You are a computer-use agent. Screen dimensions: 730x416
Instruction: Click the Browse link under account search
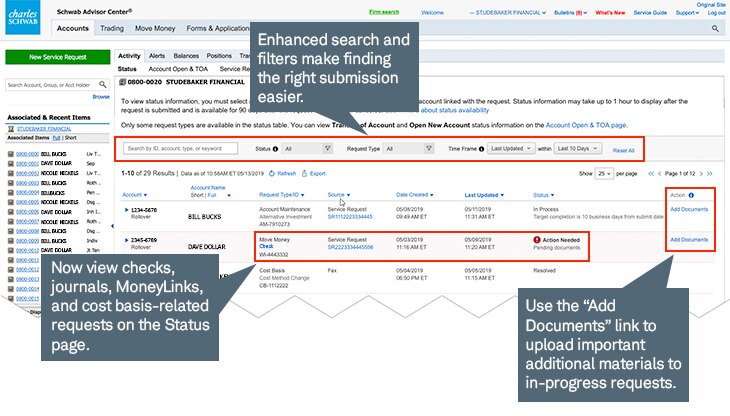pos(101,97)
